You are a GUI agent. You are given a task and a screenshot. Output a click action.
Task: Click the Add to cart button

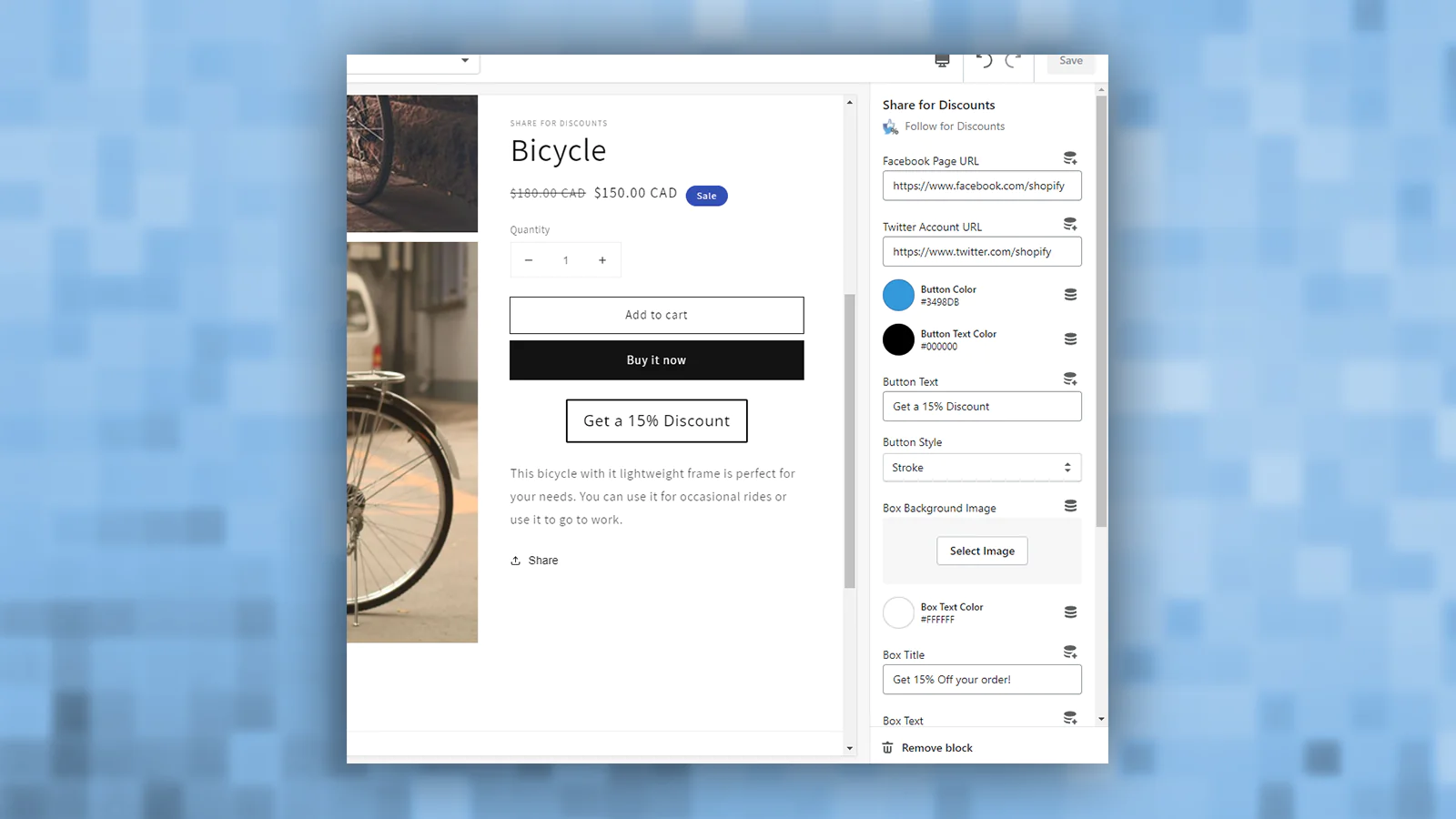pos(657,315)
